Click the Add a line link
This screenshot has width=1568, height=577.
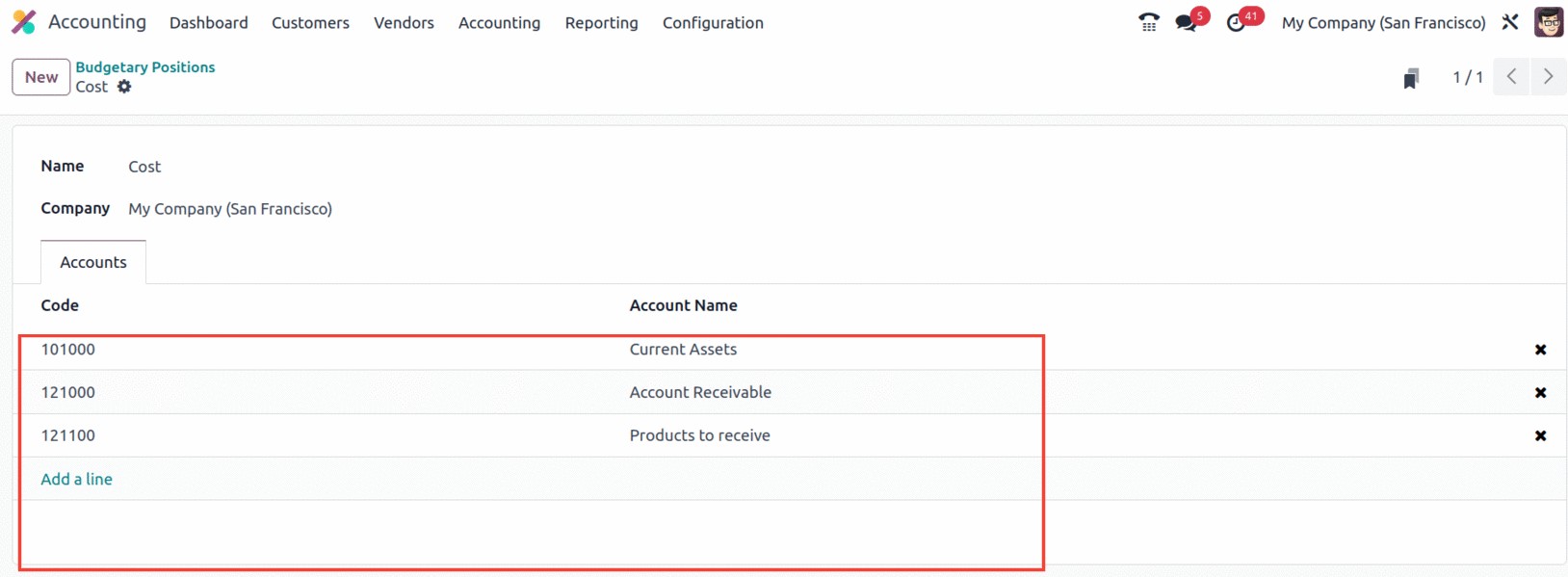tap(77, 479)
